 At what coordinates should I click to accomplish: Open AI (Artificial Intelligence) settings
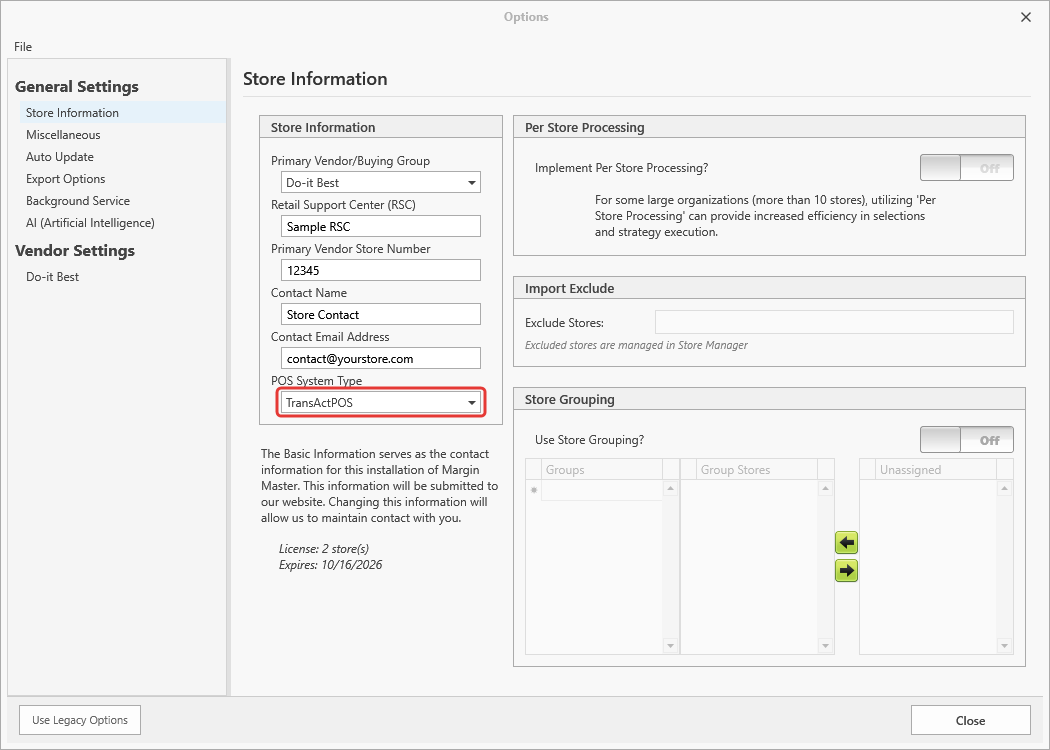click(90, 223)
